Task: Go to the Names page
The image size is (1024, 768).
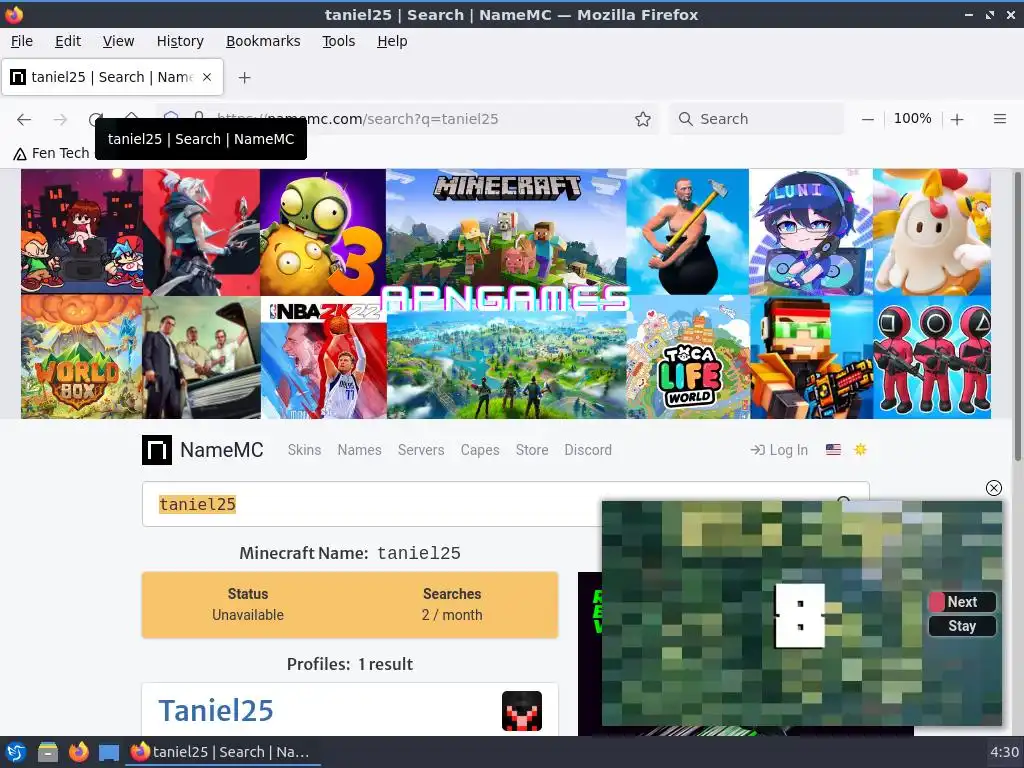Action: coord(359,450)
